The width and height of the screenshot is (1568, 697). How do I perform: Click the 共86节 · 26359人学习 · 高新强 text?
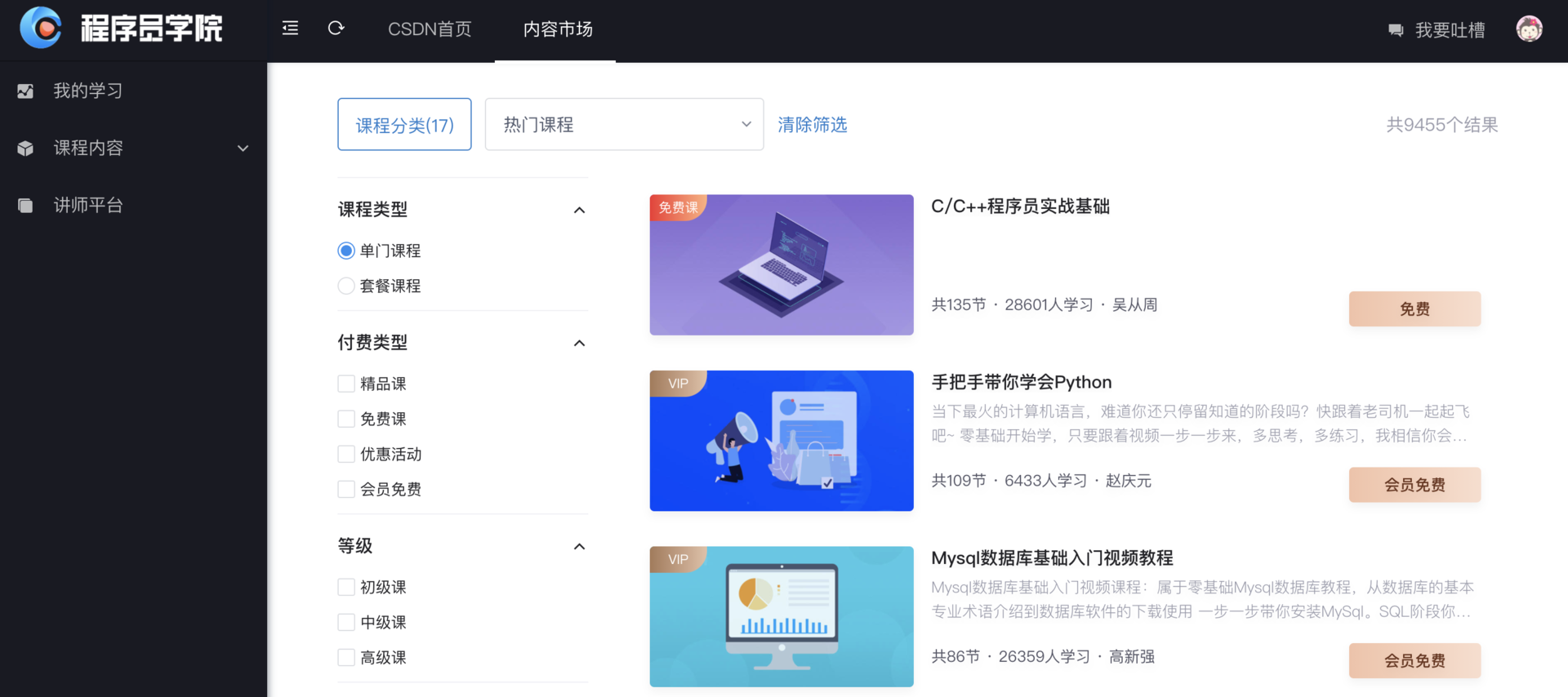[x=1043, y=656]
